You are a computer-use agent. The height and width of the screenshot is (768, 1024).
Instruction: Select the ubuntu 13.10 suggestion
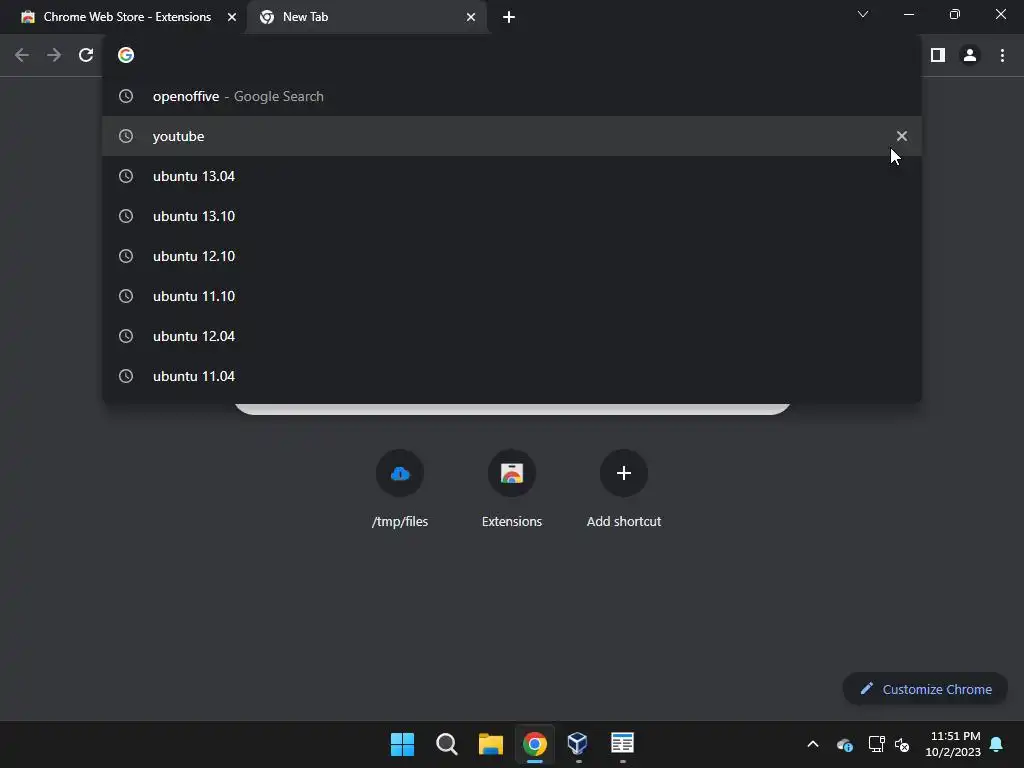[x=512, y=216]
